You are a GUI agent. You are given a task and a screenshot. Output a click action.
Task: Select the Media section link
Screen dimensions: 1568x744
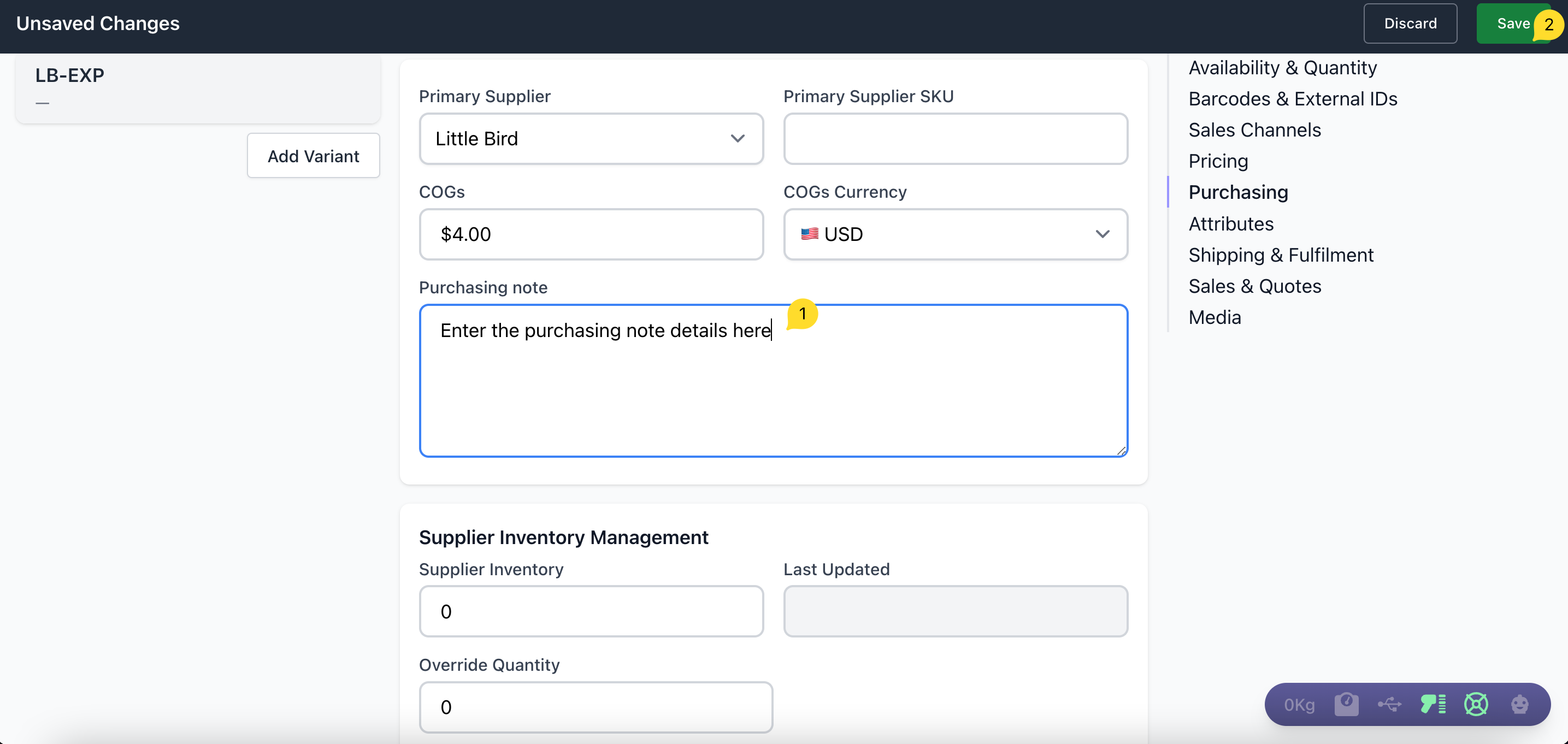pos(1214,317)
